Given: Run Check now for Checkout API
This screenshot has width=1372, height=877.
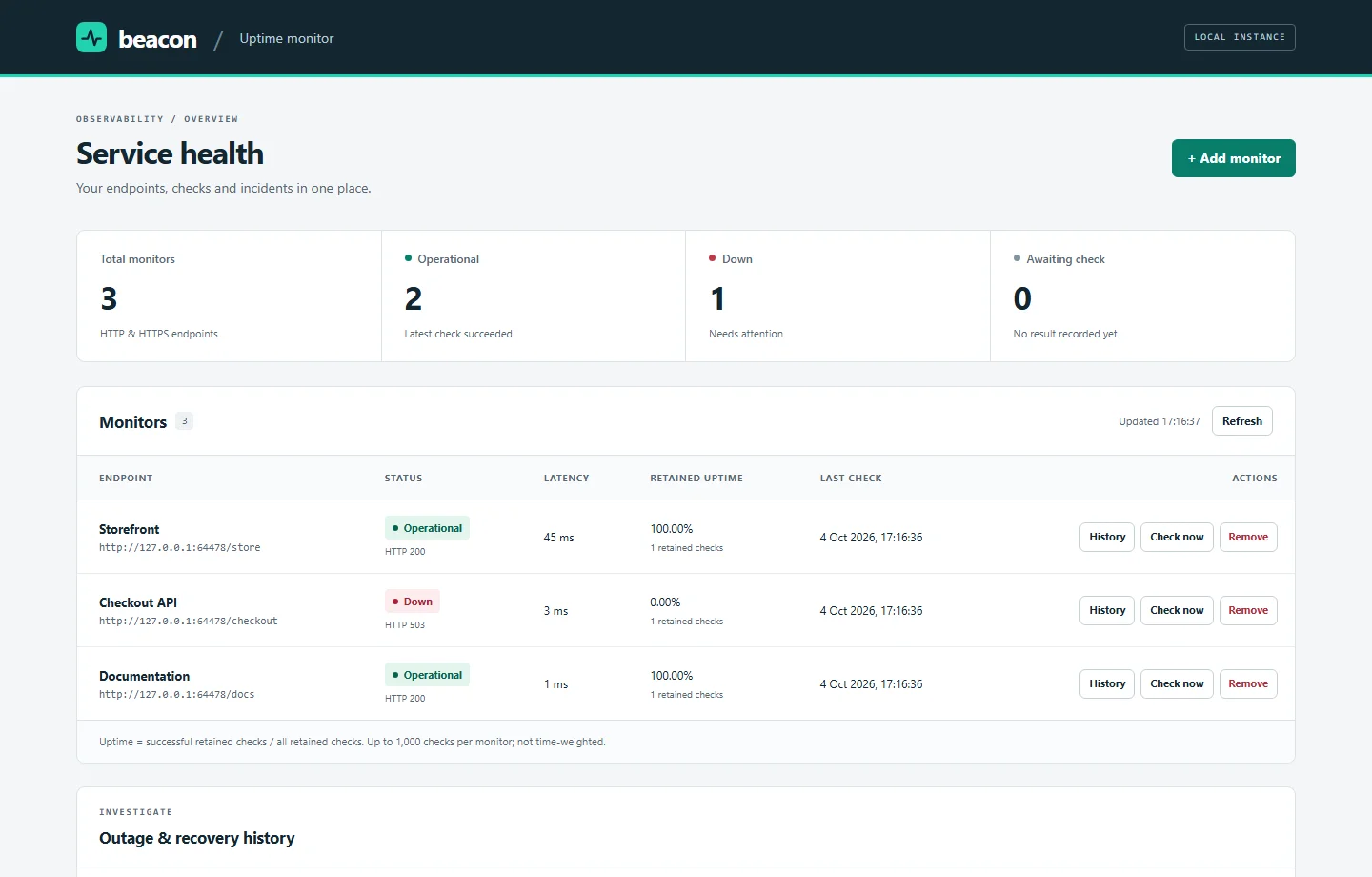Looking at the screenshot, I should click(x=1177, y=610).
